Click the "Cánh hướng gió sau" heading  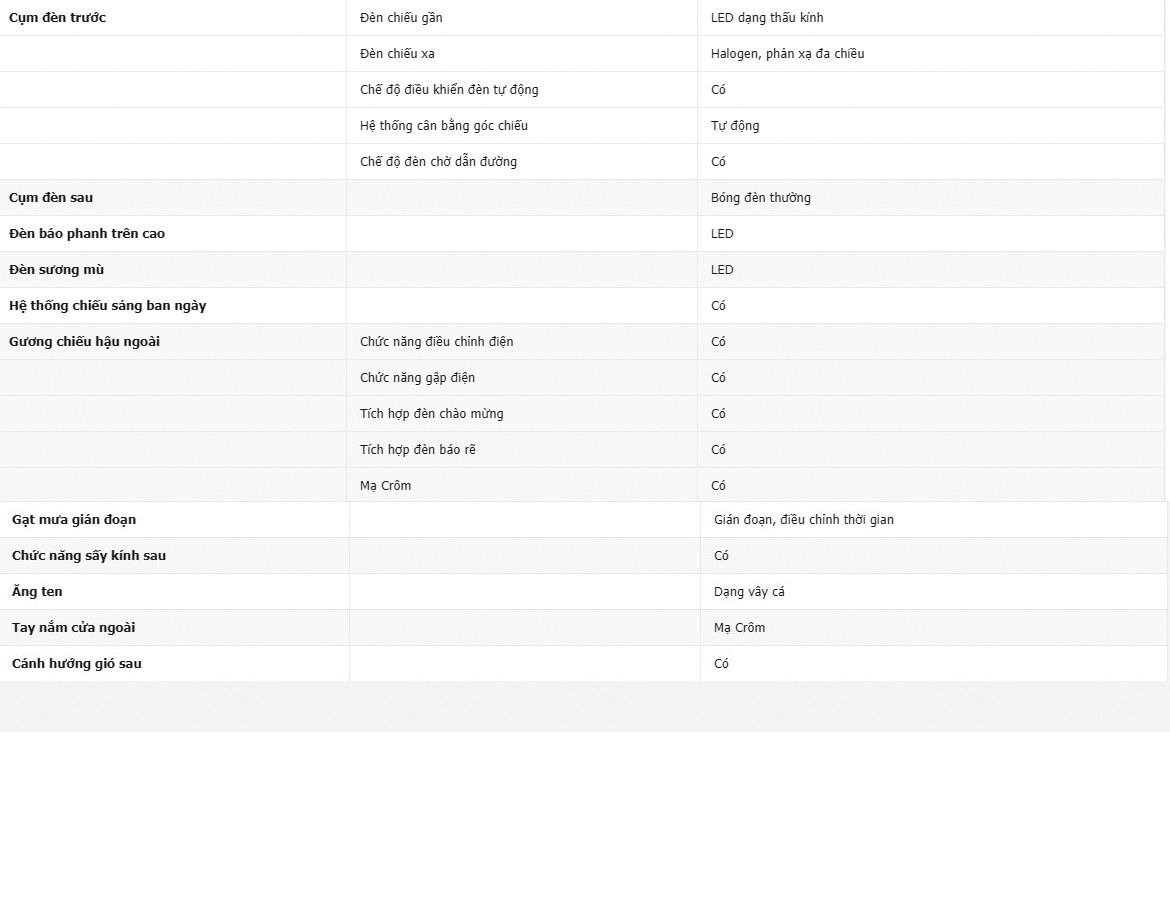click(x=77, y=664)
